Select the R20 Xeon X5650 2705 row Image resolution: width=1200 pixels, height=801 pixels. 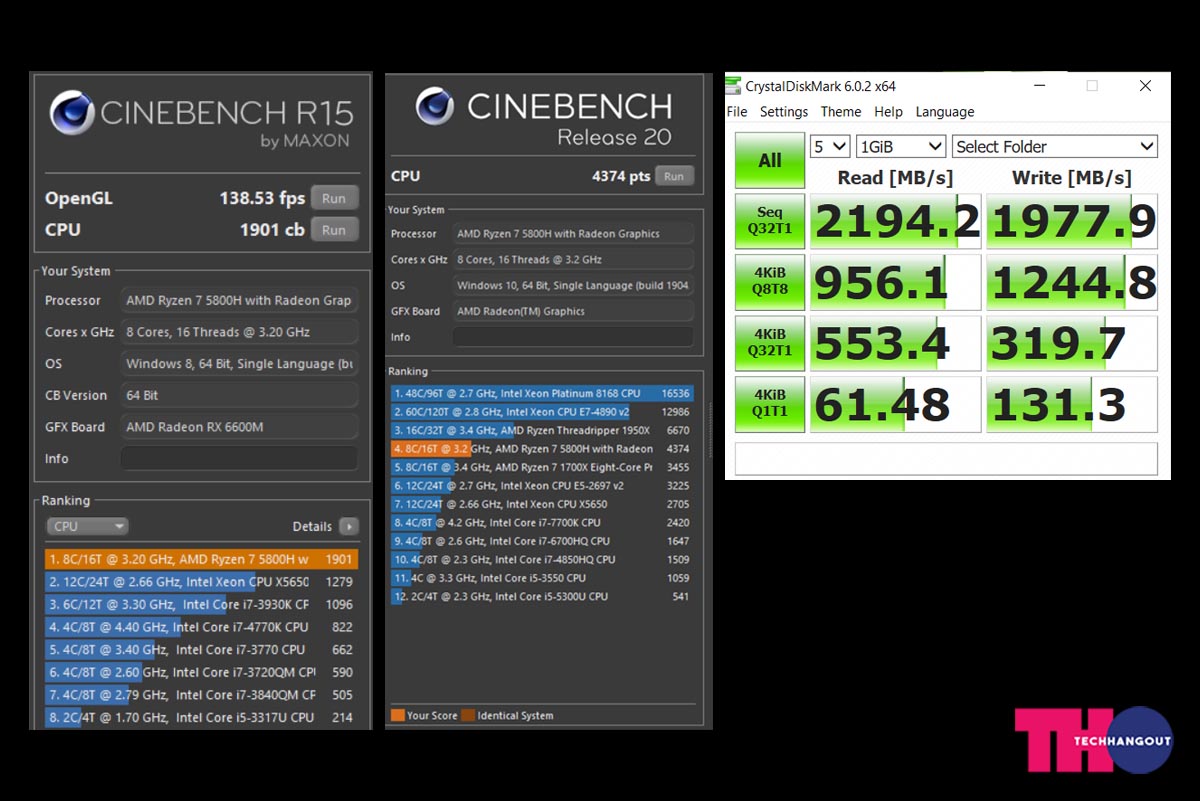point(542,504)
